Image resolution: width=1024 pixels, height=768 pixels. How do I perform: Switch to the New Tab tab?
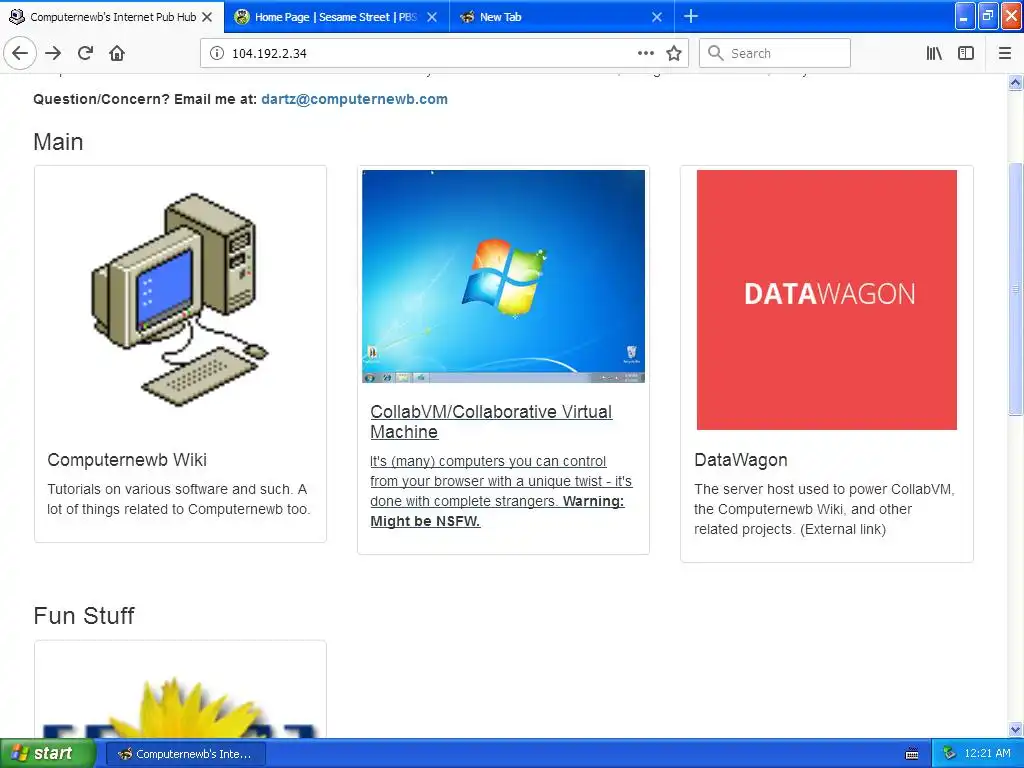point(561,17)
